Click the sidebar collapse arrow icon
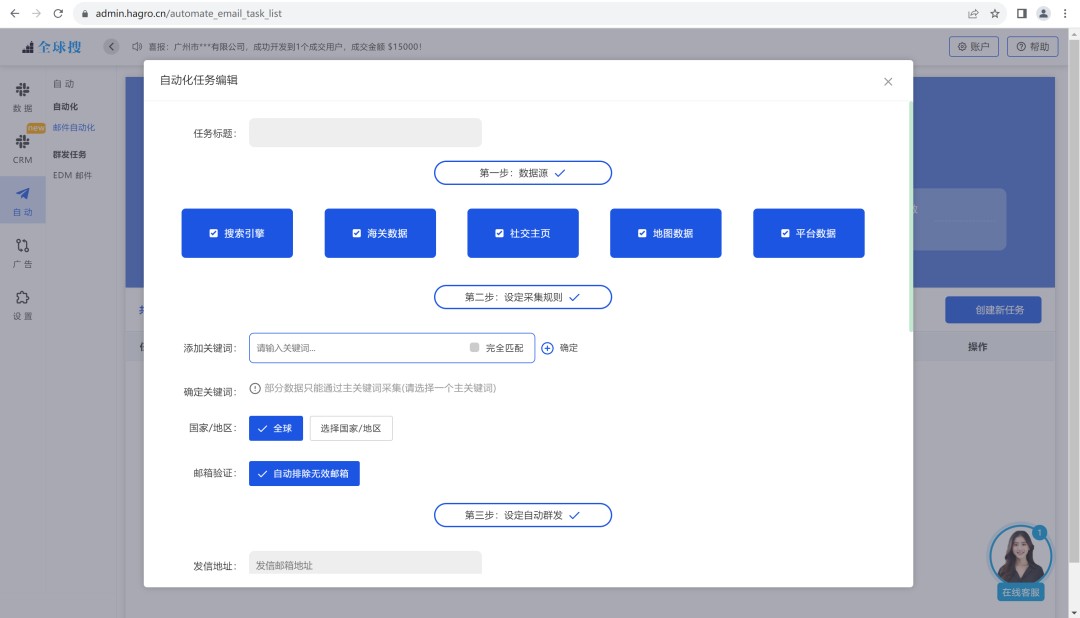The image size is (1080, 618). [111, 47]
